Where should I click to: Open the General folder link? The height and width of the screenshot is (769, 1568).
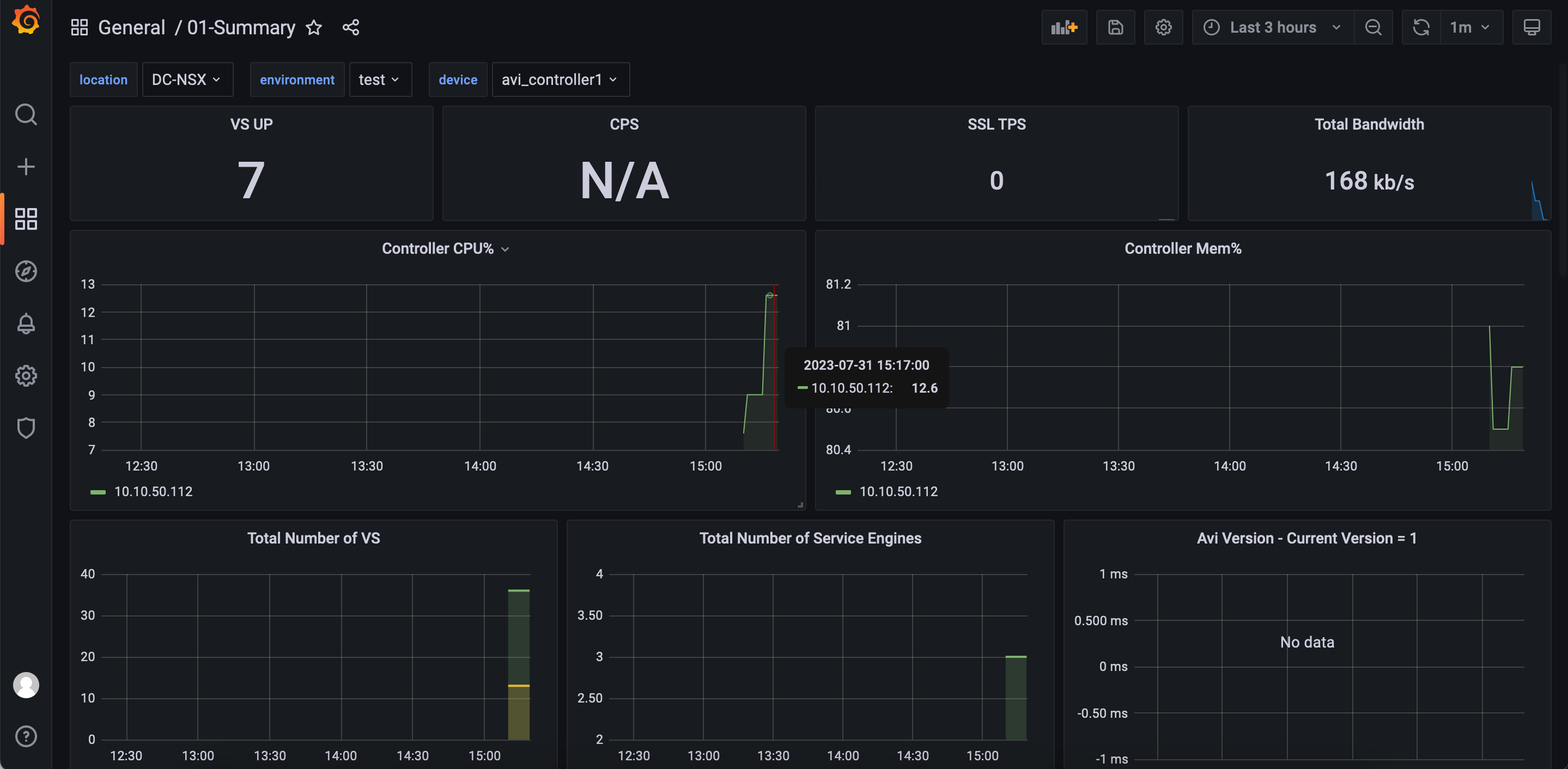pos(131,27)
